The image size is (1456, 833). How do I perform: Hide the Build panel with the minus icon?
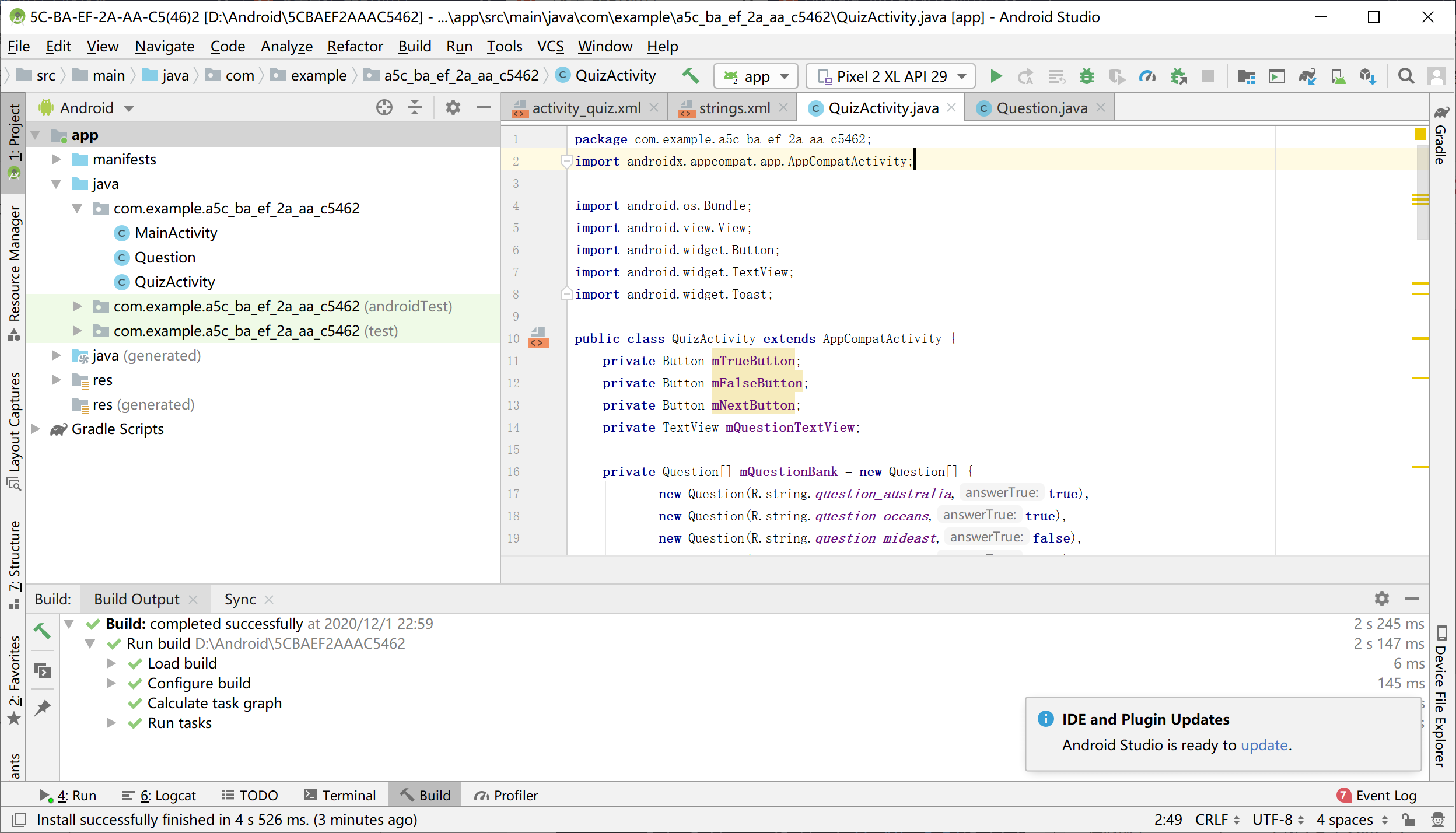click(x=1412, y=598)
